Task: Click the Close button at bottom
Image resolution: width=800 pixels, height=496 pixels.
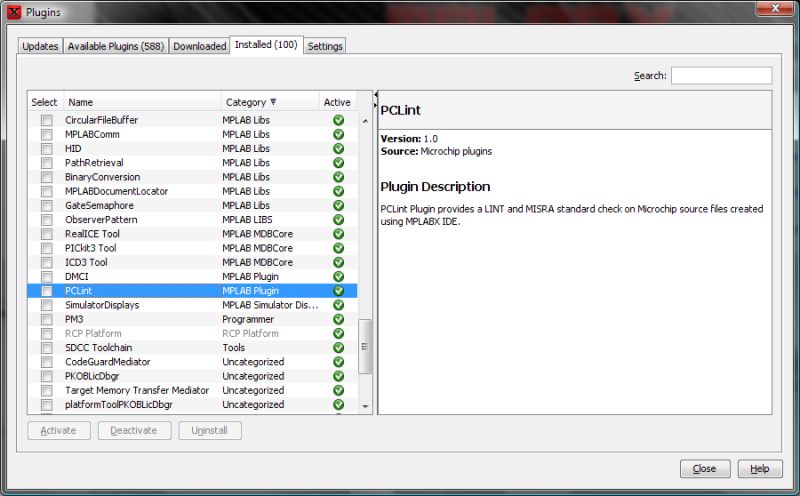Action: click(705, 468)
